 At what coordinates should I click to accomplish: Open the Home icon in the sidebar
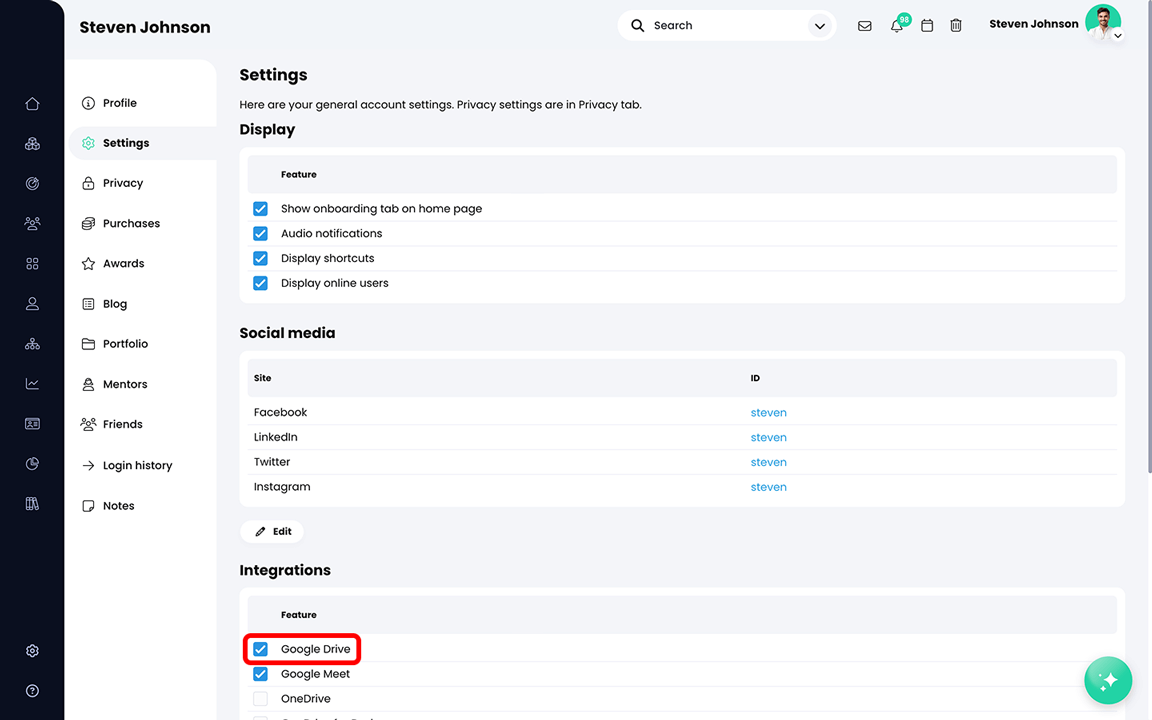32,103
